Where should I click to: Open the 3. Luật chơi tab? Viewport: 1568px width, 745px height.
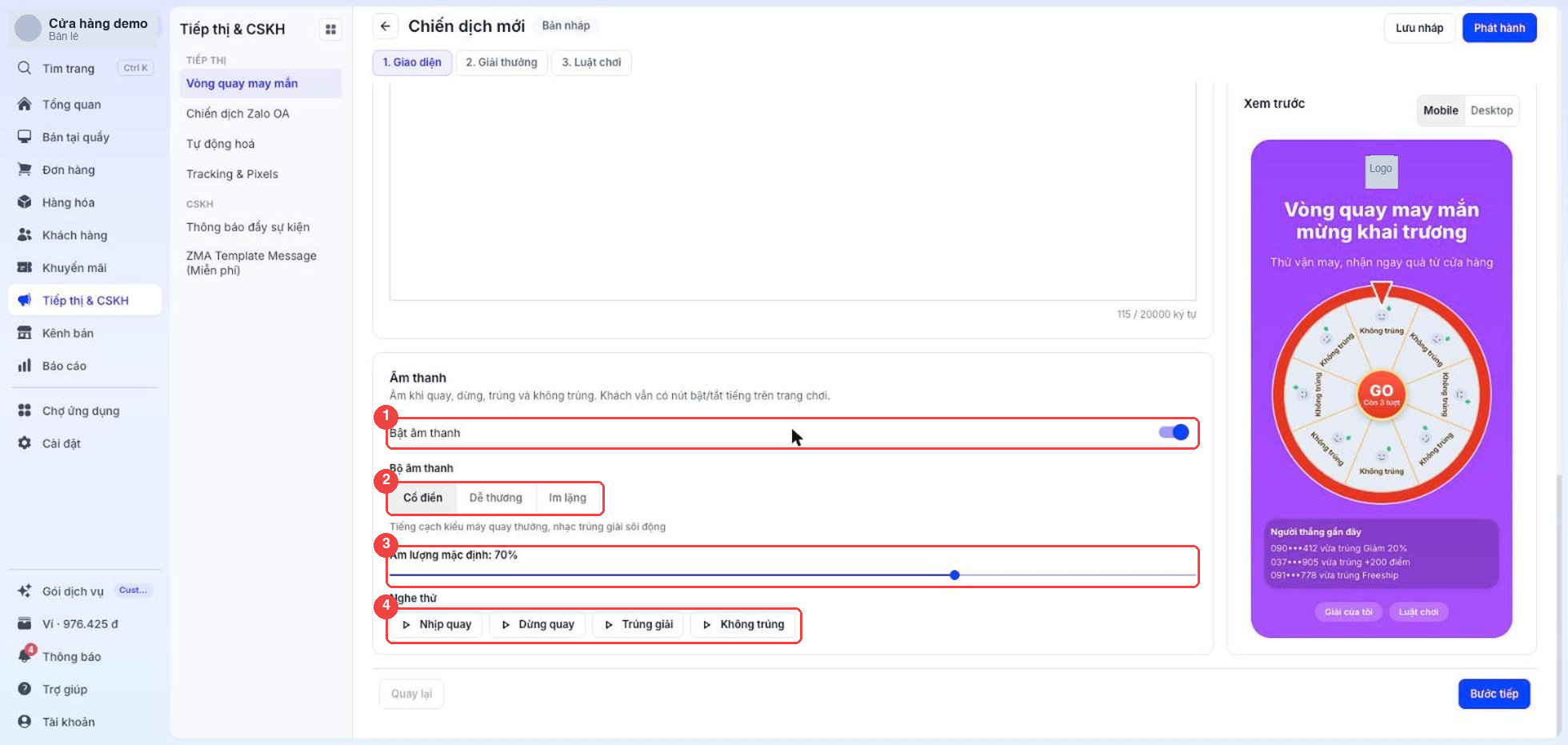coord(591,62)
